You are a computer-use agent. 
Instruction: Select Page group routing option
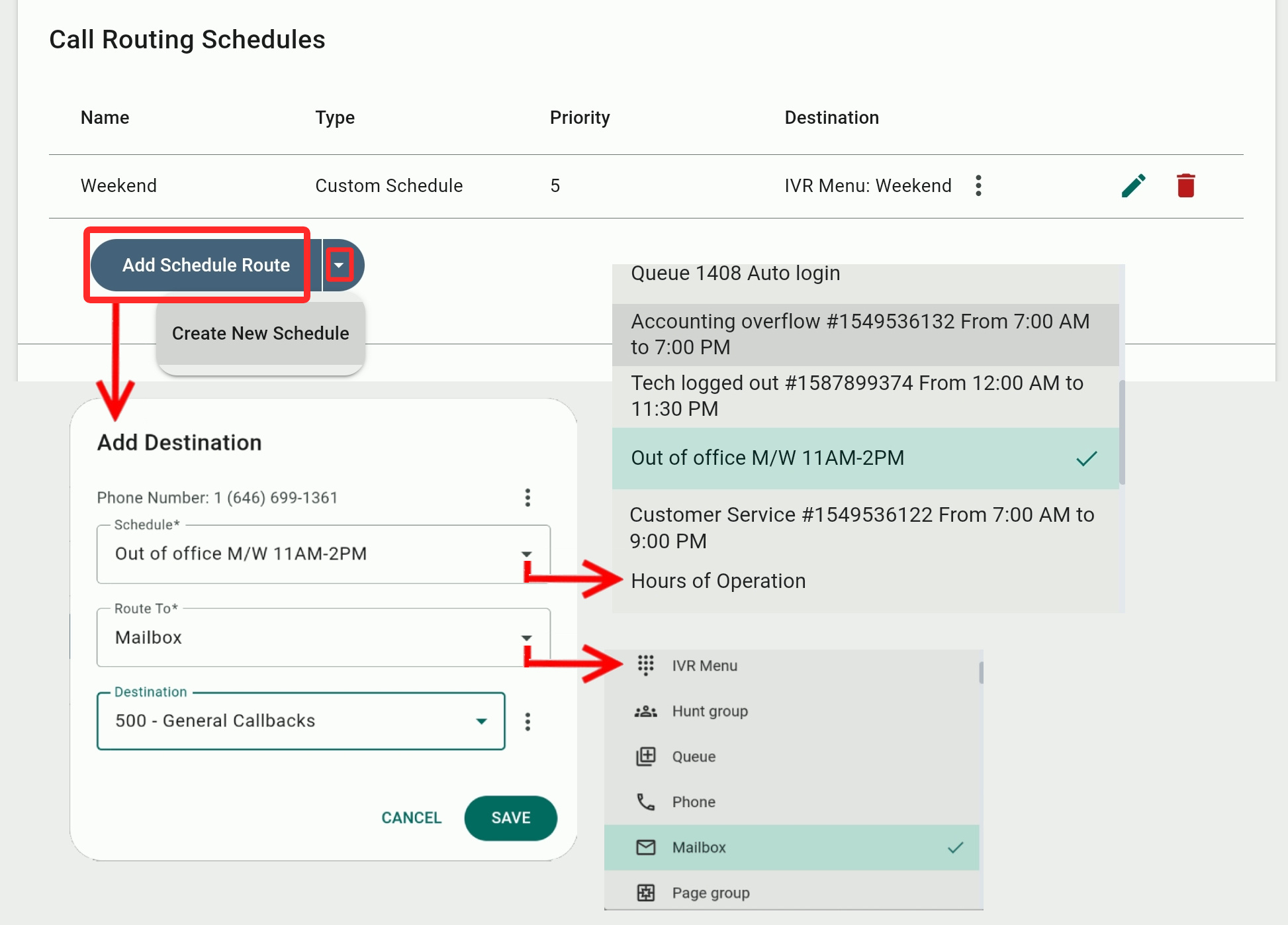(710, 893)
